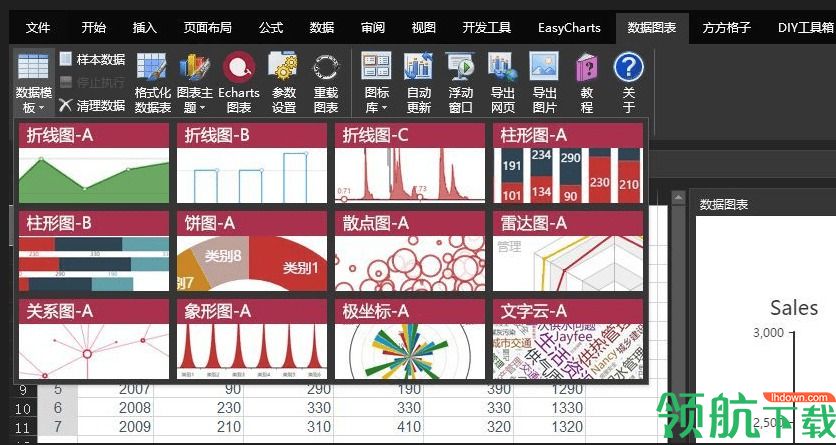Image resolution: width=836 pixels, height=445 pixels.
Task: Choose the 折线图-B template thumbnail
Action: (x=252, y=163)
